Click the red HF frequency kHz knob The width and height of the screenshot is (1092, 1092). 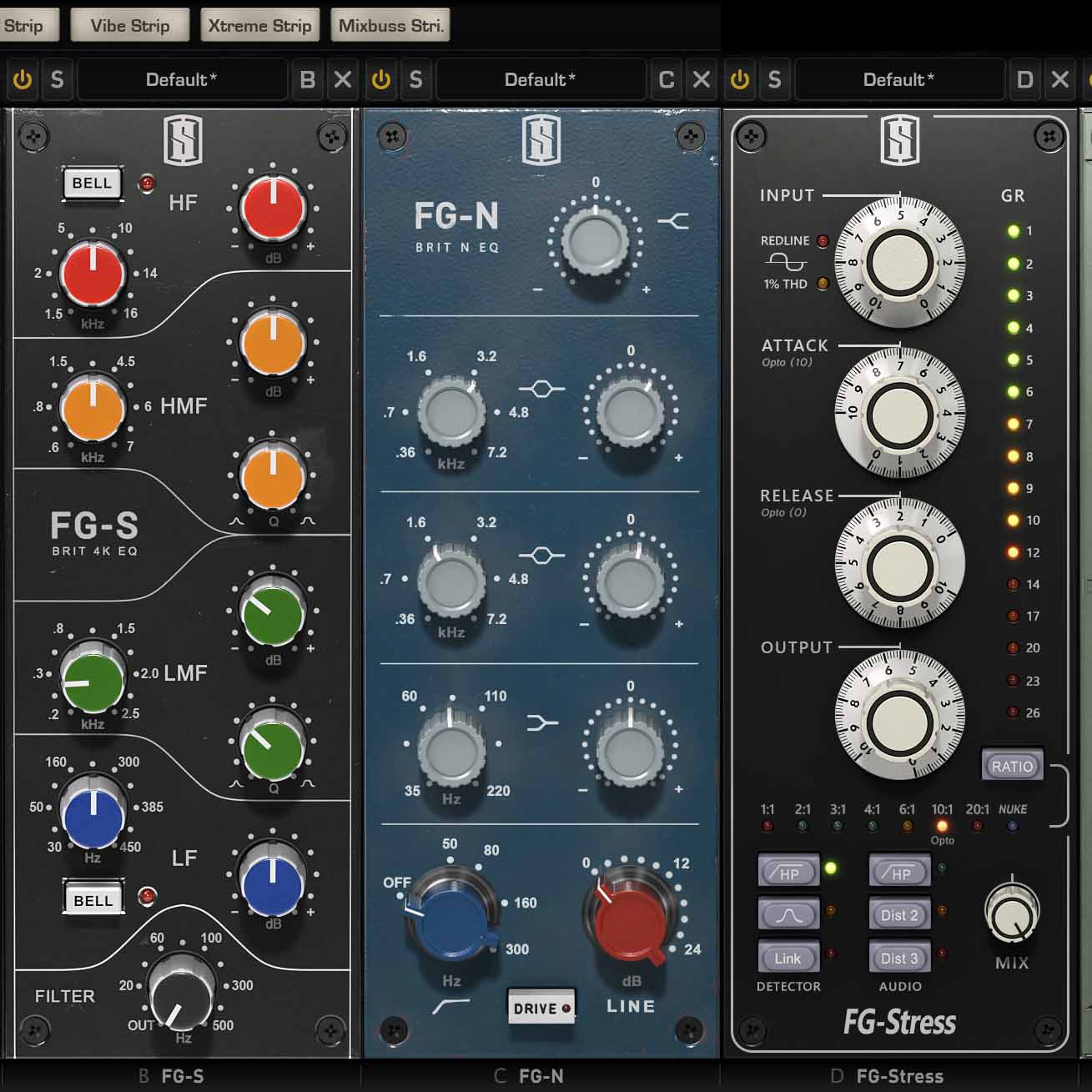[93, 275]
